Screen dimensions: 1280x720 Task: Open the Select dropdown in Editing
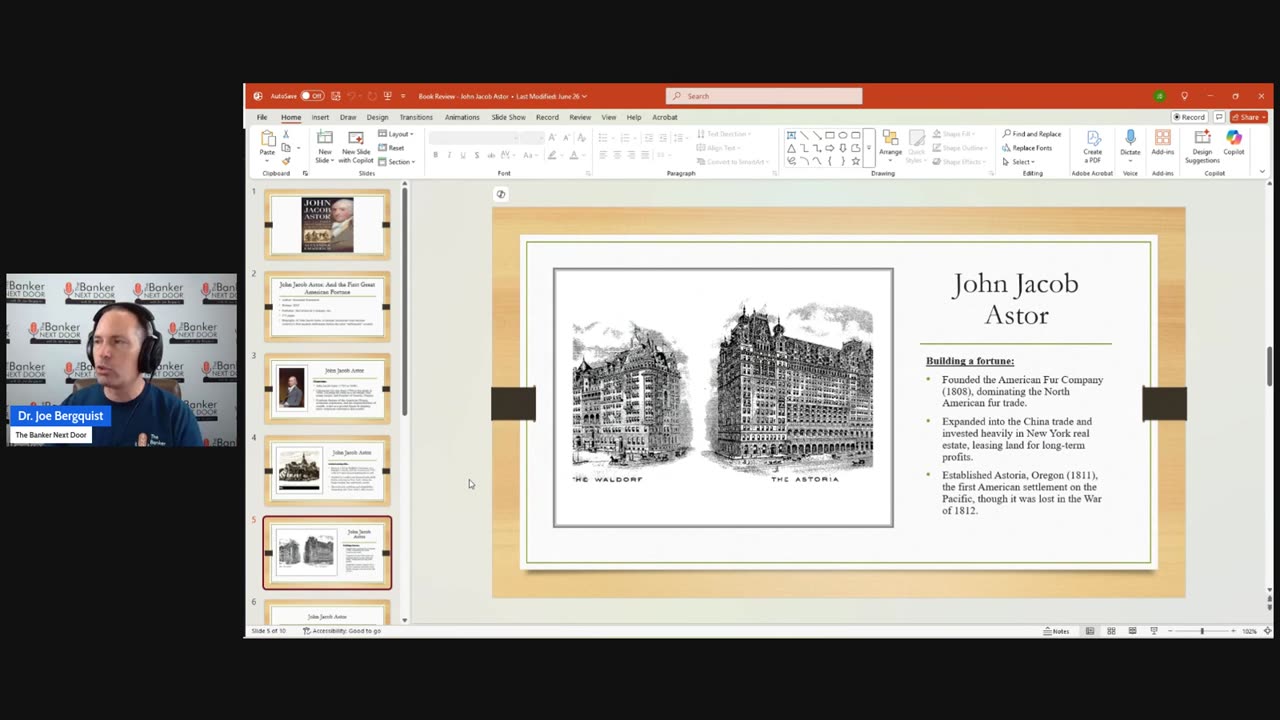1019,162
